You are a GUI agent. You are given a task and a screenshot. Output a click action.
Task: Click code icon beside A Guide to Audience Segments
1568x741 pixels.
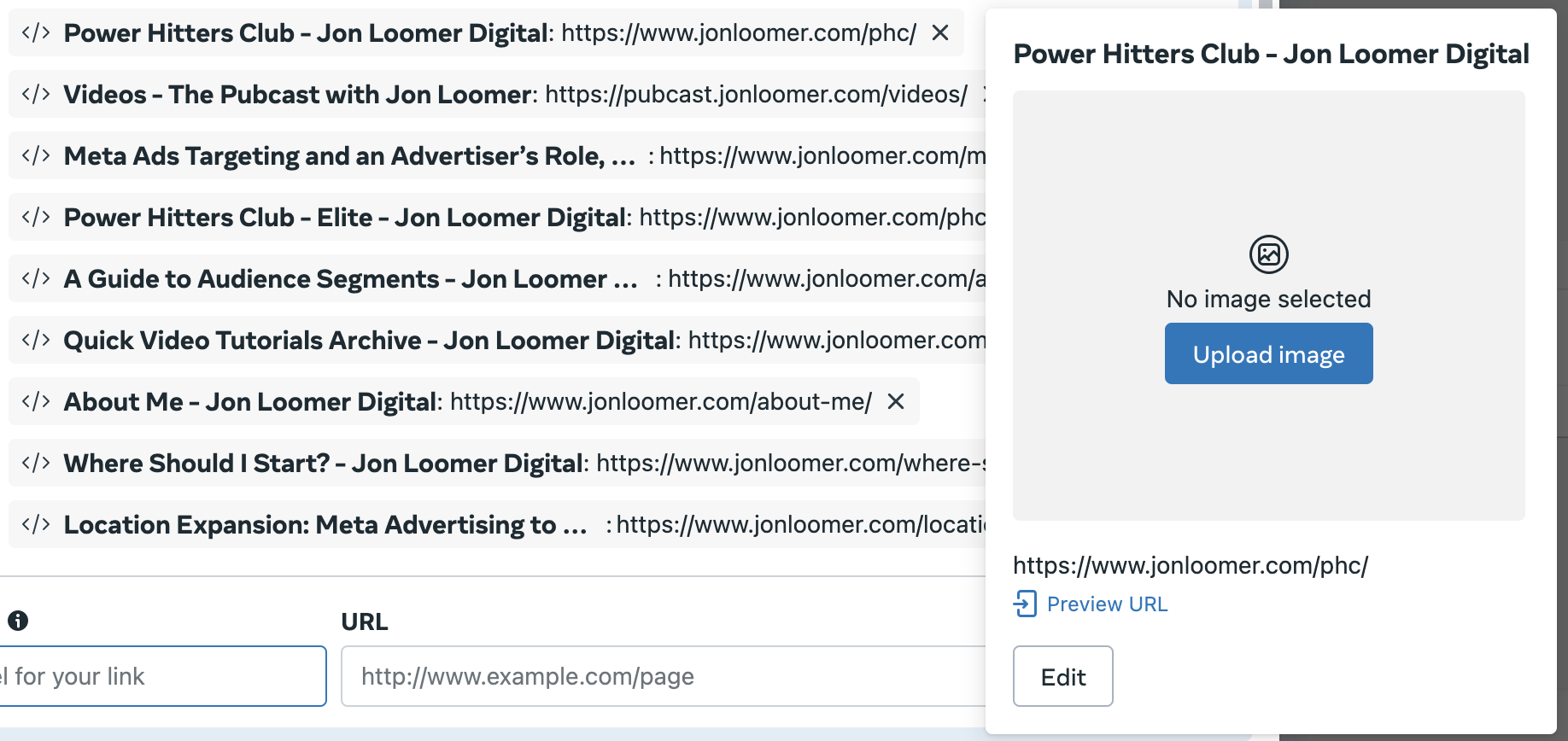(36, 278)
